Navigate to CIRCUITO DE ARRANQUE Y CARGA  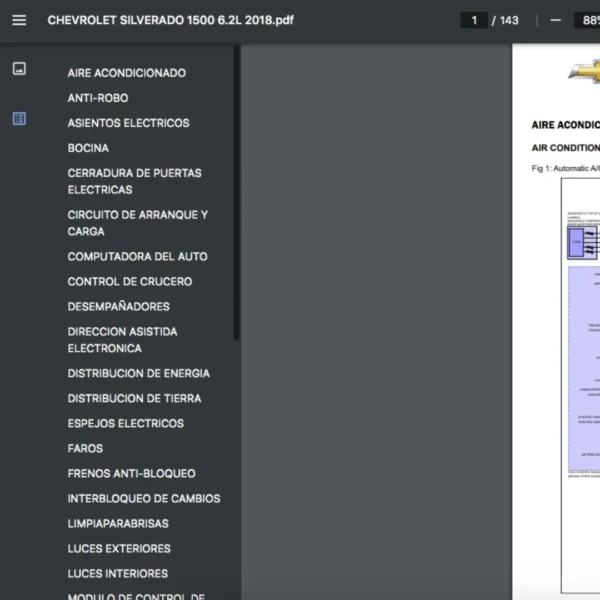click(137, 223)
